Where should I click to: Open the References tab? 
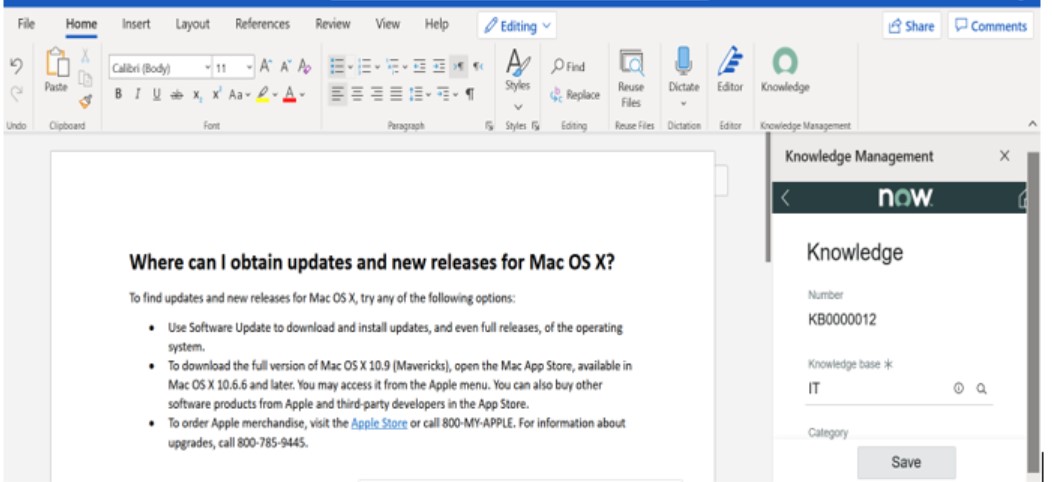[x=262, y=24]
